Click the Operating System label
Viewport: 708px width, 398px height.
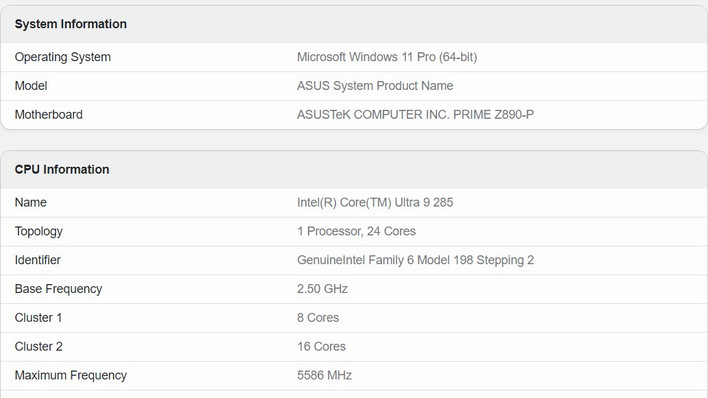63,57
